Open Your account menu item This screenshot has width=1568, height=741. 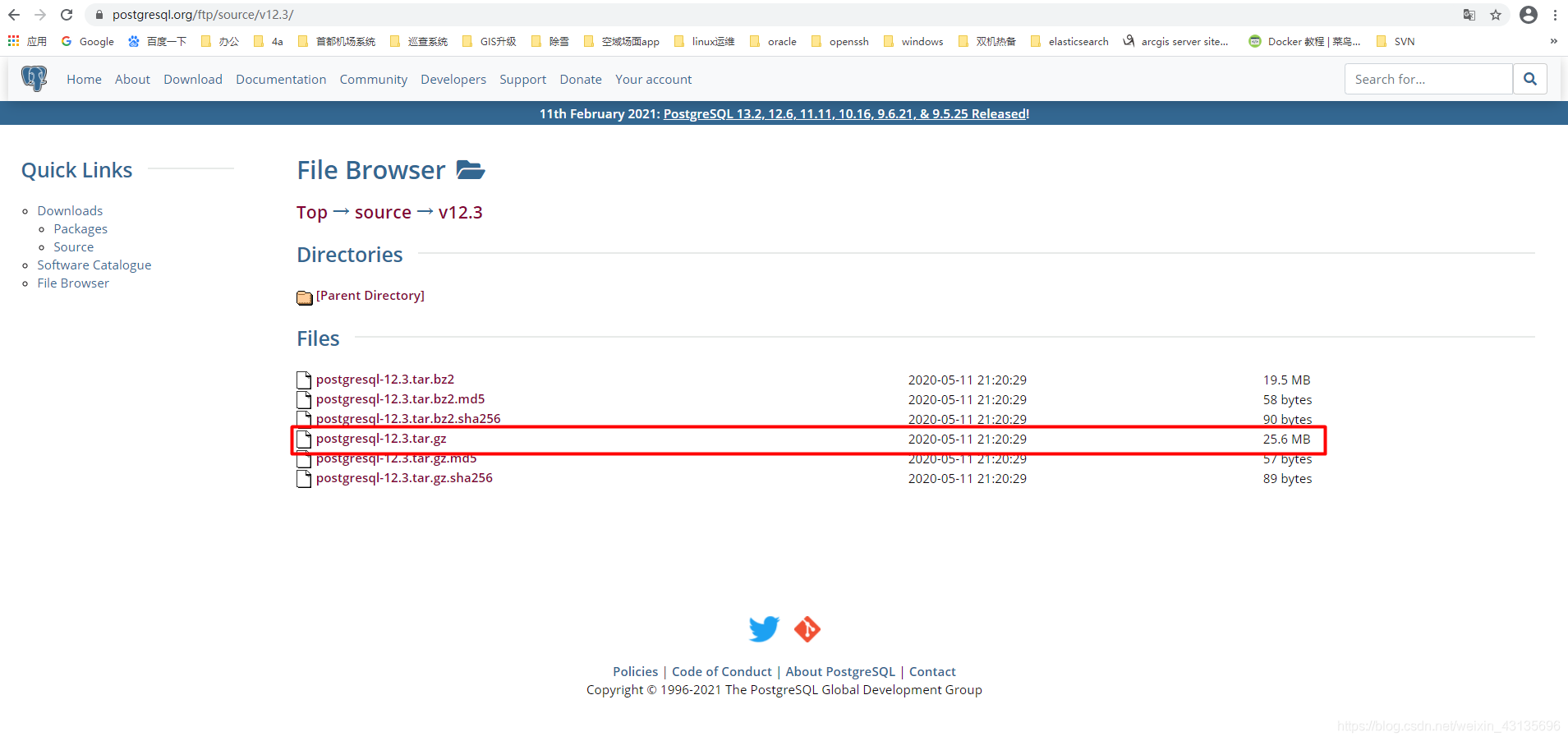point(654,79)
